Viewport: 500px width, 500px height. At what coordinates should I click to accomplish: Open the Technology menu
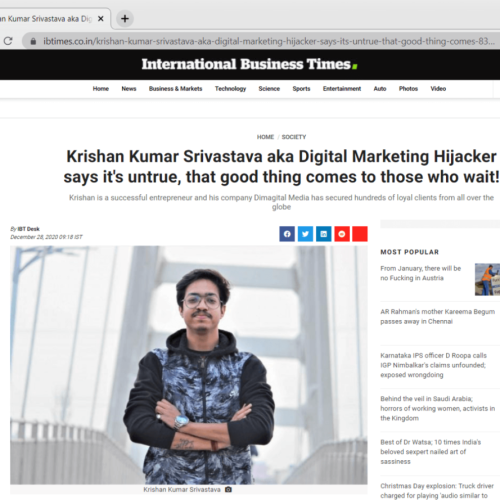coord(230,89)
